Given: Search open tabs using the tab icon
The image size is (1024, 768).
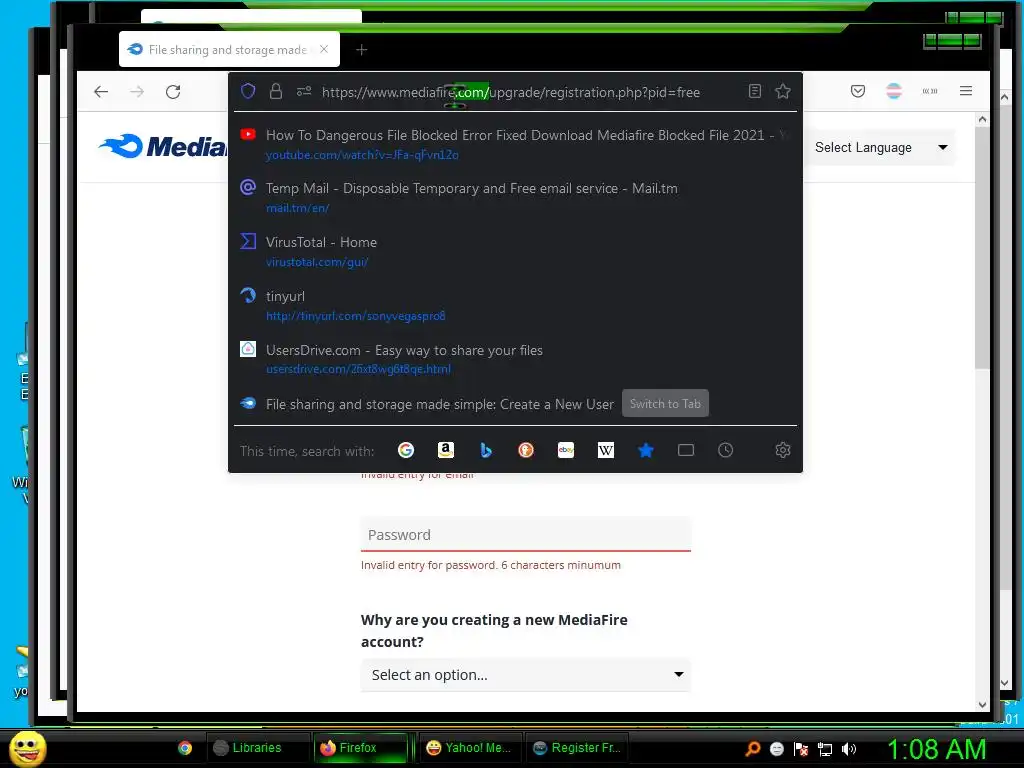Looking at the screenshot, I should (686, 450).
